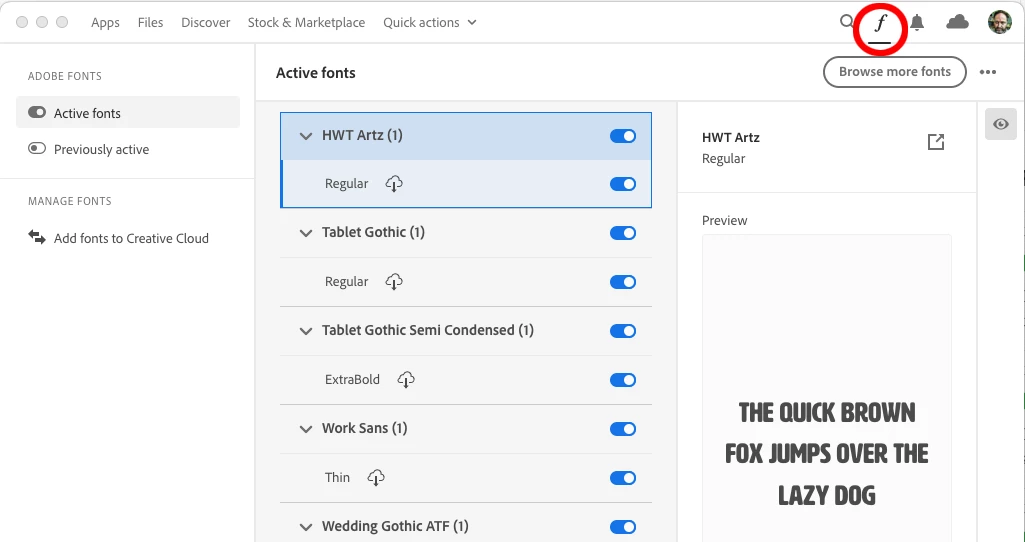
Task: Collapse Tablet Gothic Semi Condensed chevron
Action: (305, 331)
